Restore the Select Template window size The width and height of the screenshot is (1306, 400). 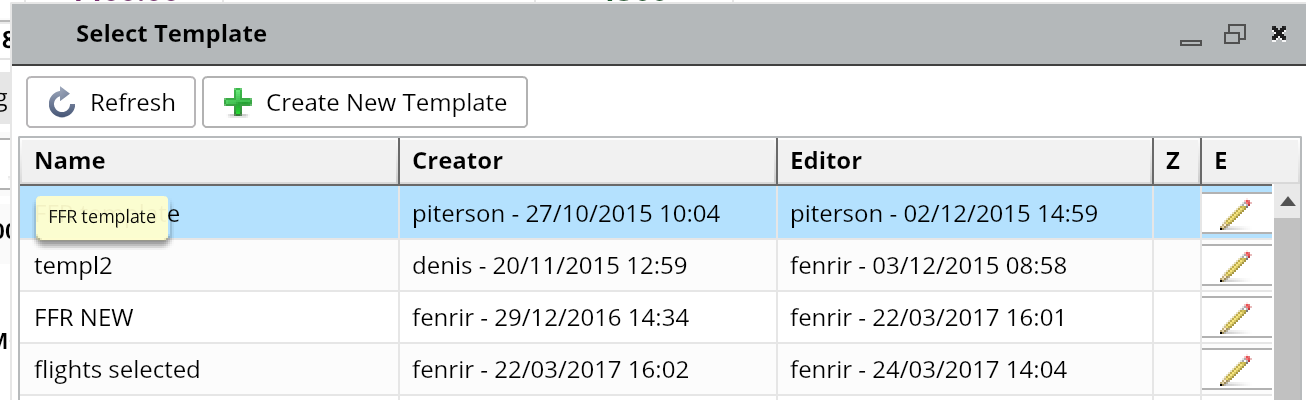[x=1234, y=34]
